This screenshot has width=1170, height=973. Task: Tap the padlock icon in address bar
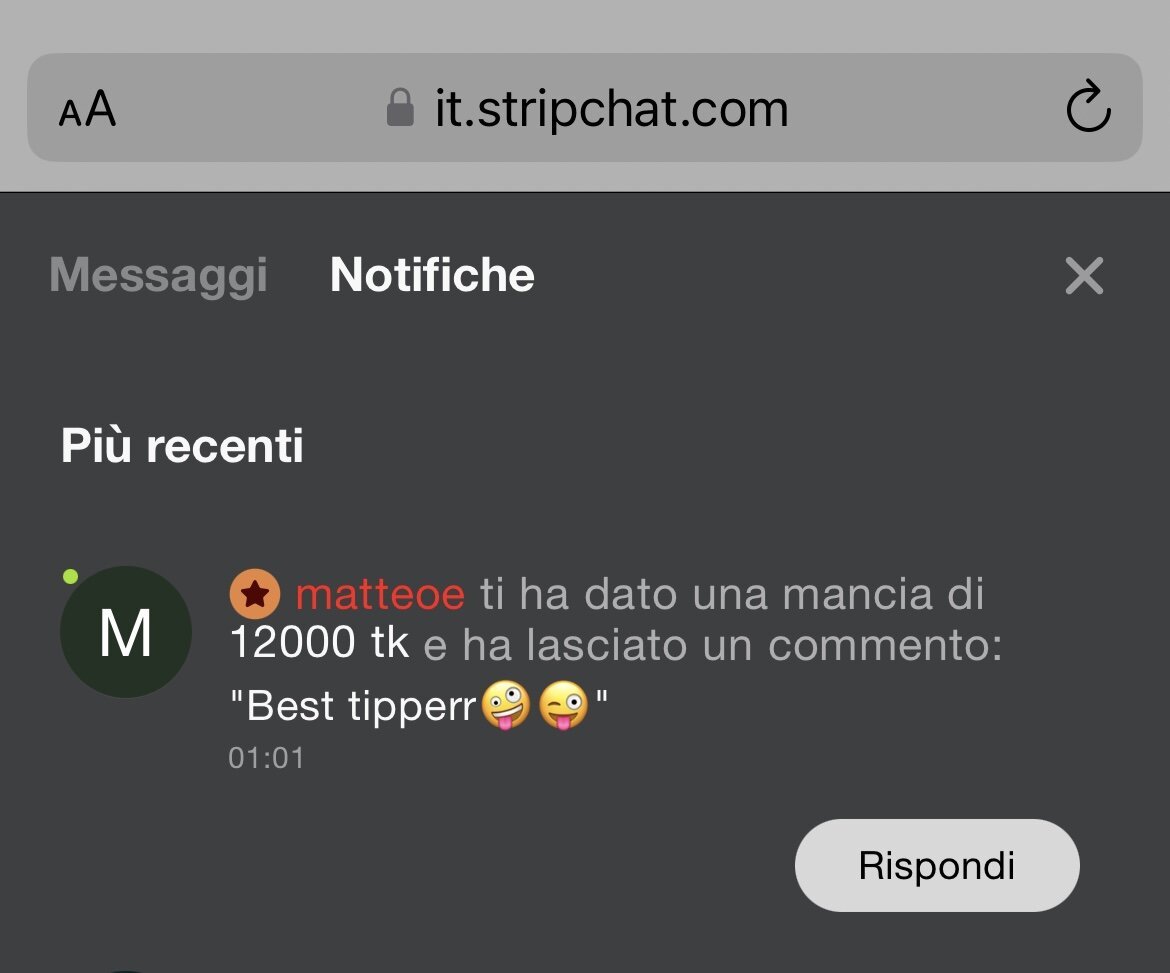[x=400, y=107]
